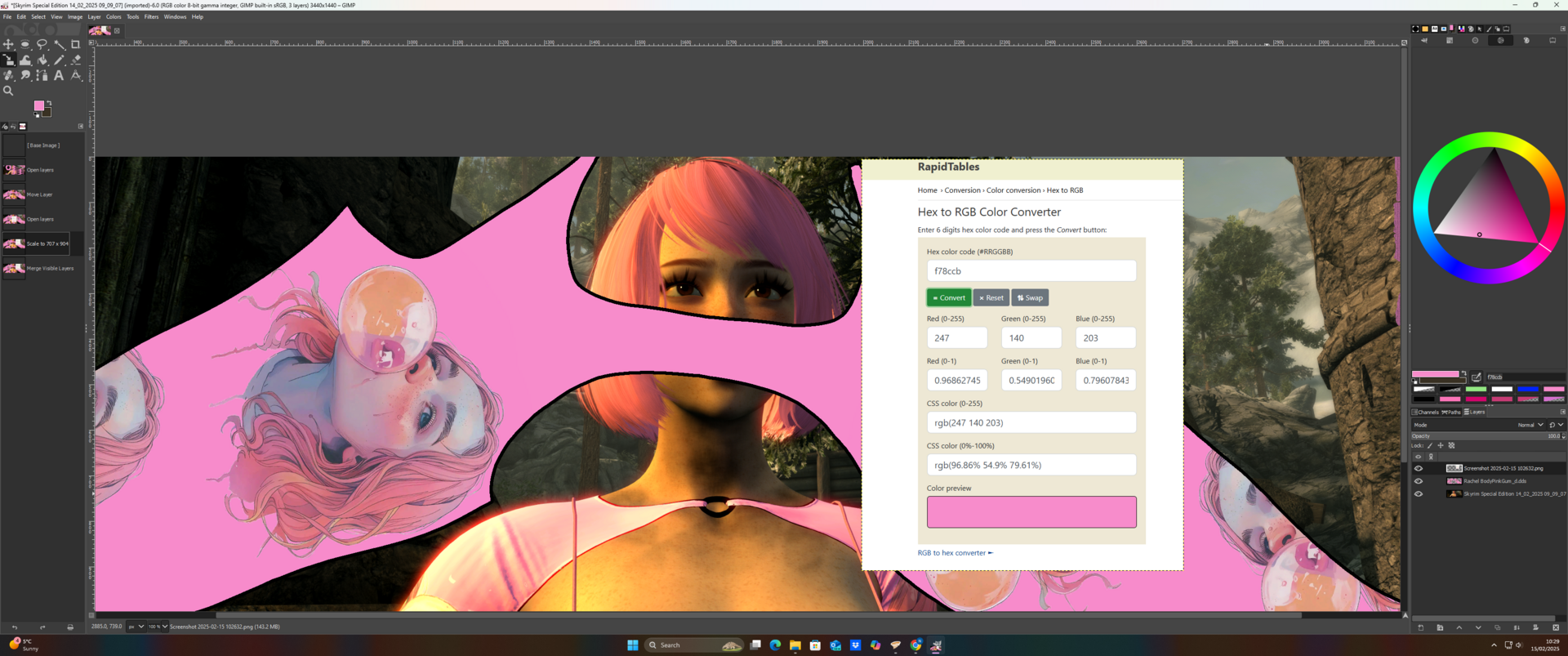Select the Scale transform tool
Viewport: 1568px width, 656px height.
pos(8,60)
